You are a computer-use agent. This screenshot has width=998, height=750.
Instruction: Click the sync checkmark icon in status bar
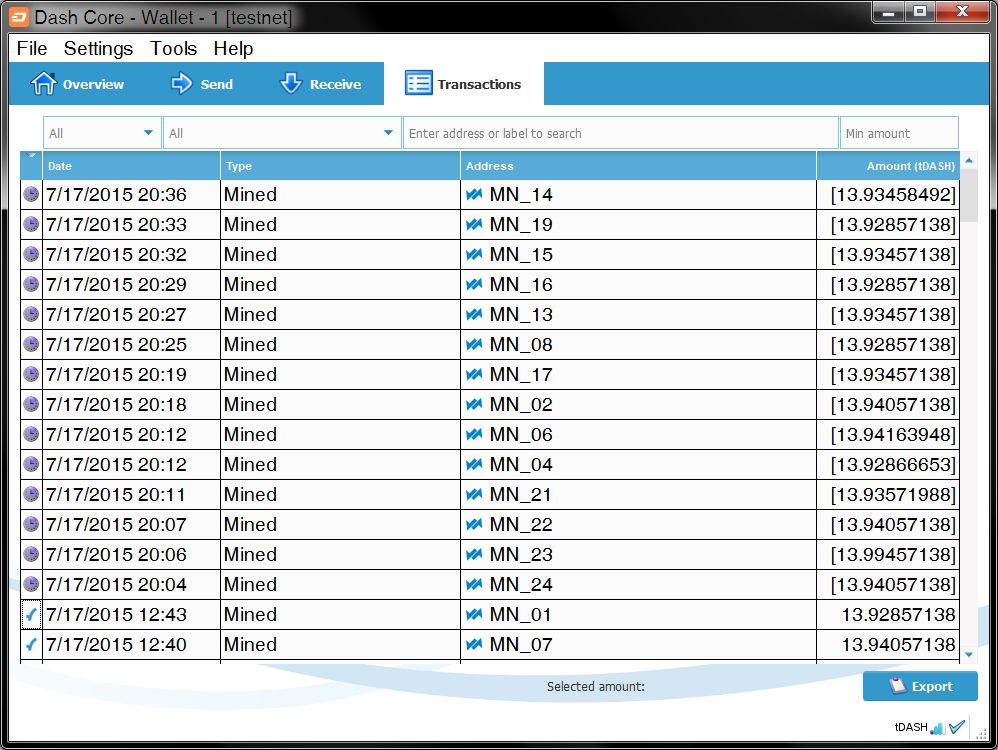[x=957, y=726]
